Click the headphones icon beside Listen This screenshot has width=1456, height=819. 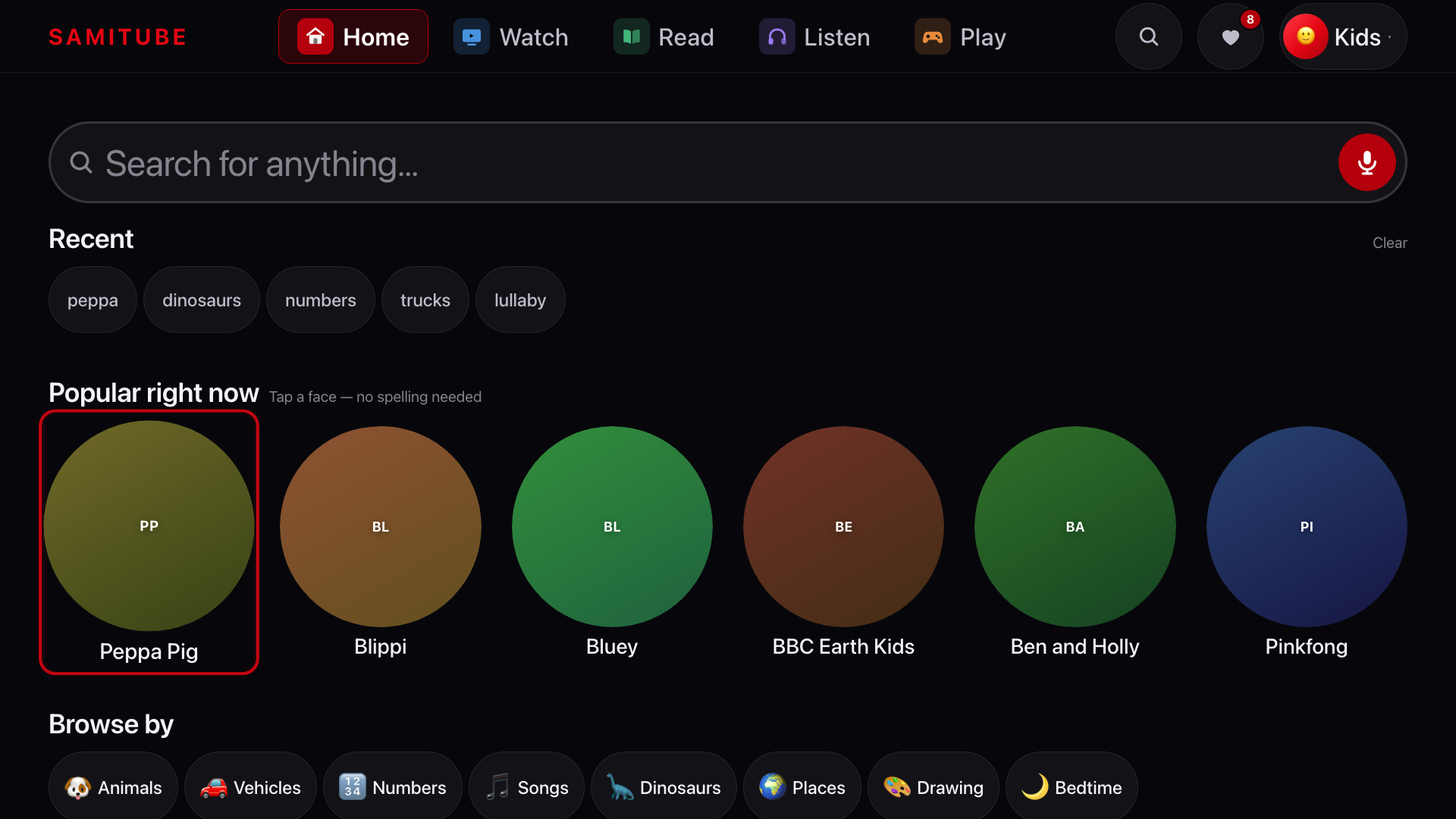tap(777, 36)
